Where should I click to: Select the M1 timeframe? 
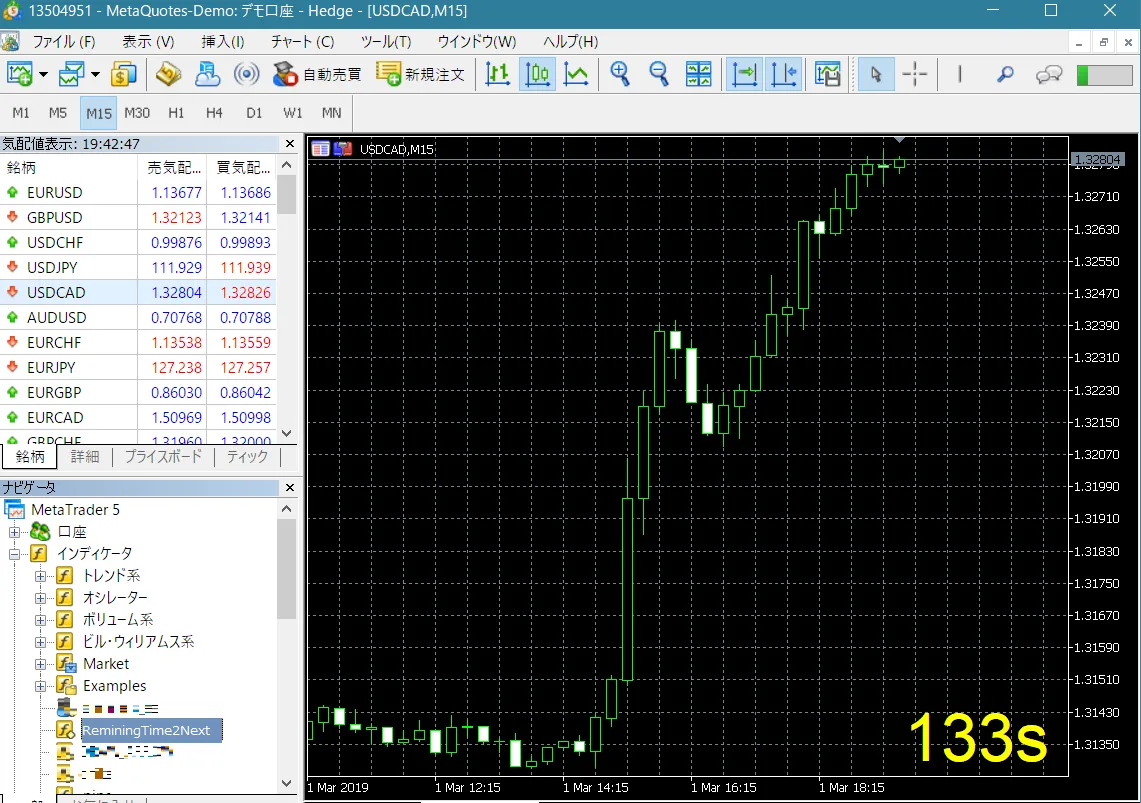(21, 113)
